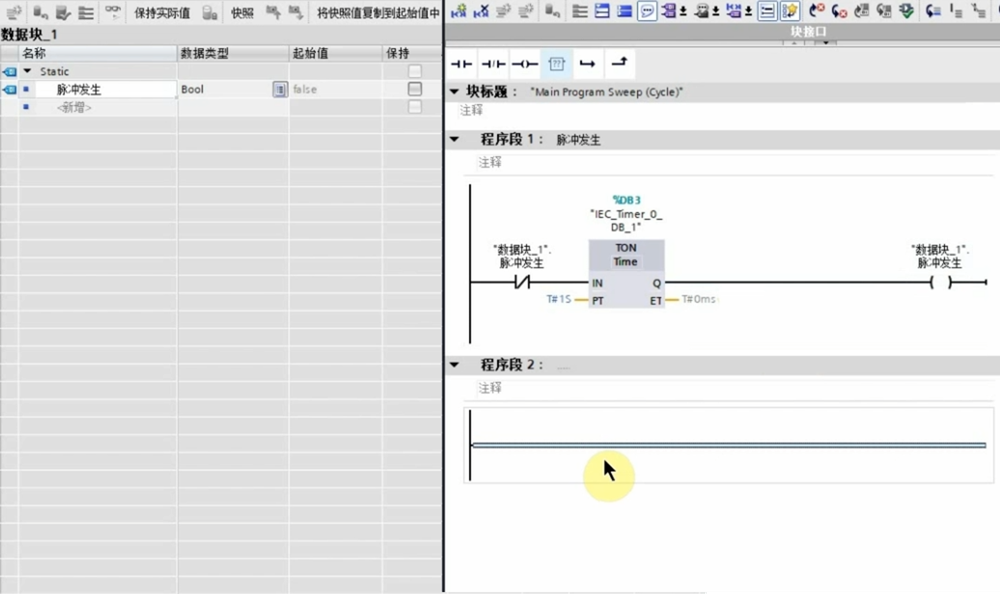
Task: Toggle the retain checkbox for 脉冲发生
Action: [x=414, y=89]
